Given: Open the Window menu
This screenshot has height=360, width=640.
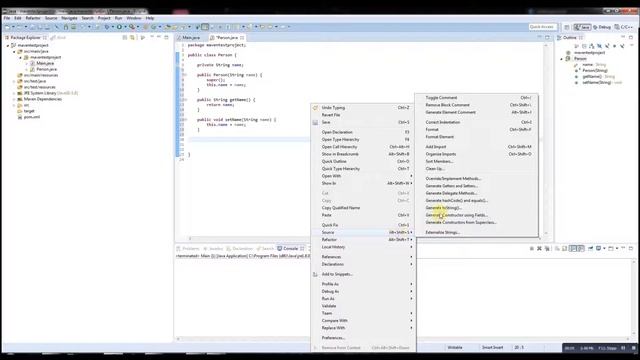Looking at the screenshot, I should coord(133,18).
